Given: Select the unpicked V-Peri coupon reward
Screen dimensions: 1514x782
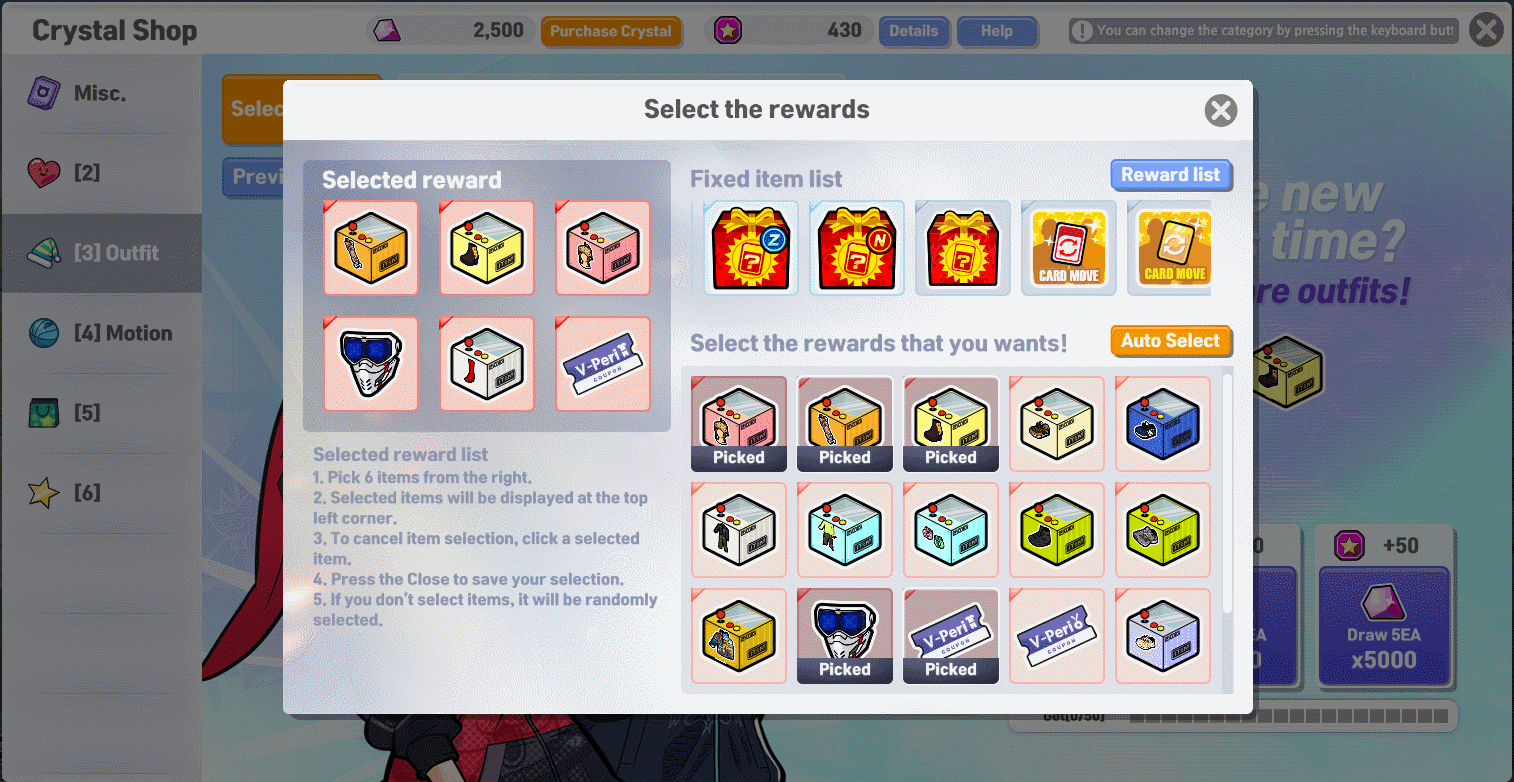Looking at the screenshot, I should [x=1057, y=636].
